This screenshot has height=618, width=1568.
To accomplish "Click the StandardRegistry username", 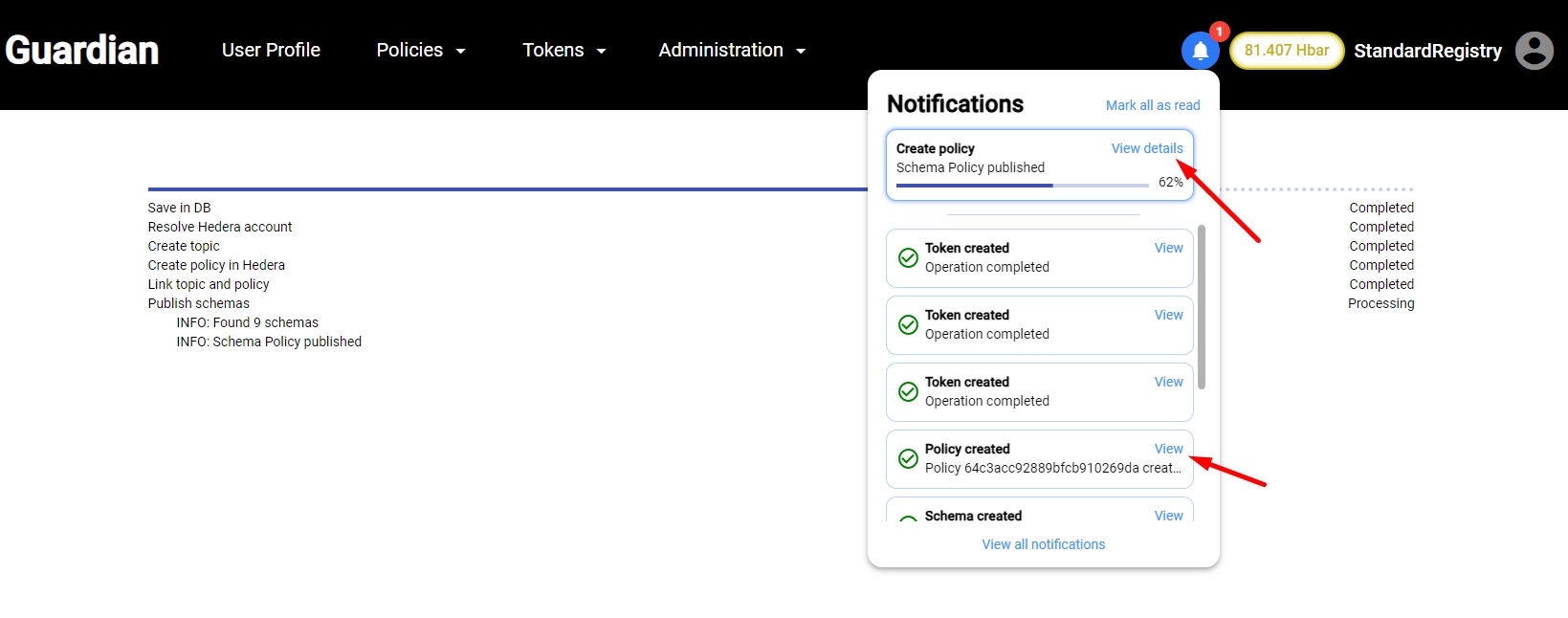I will pyautogui.click(x=1427, y=51).
